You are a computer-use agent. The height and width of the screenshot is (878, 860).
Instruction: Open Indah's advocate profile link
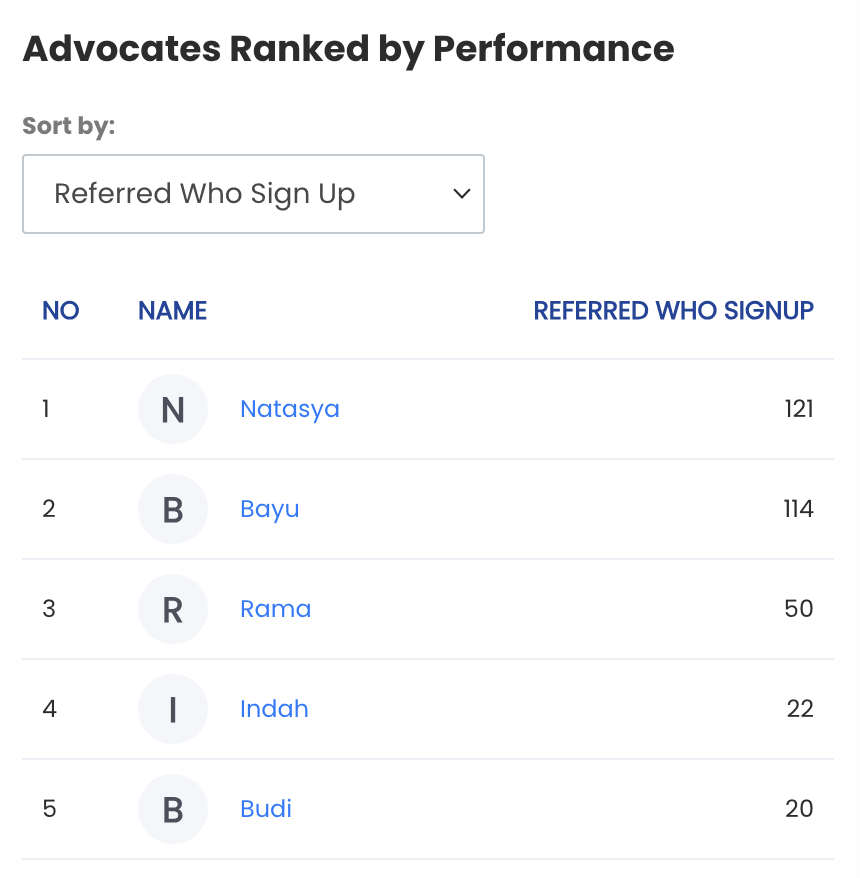pyautogui.click(x=274, y=709)
